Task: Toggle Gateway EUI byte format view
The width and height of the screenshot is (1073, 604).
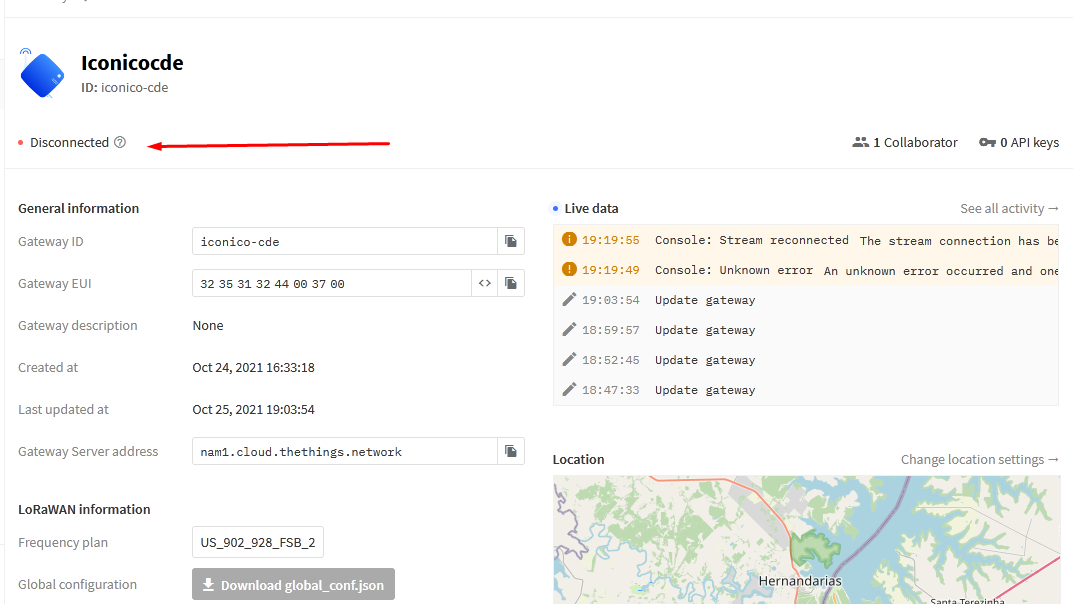Action: (484, 283)
